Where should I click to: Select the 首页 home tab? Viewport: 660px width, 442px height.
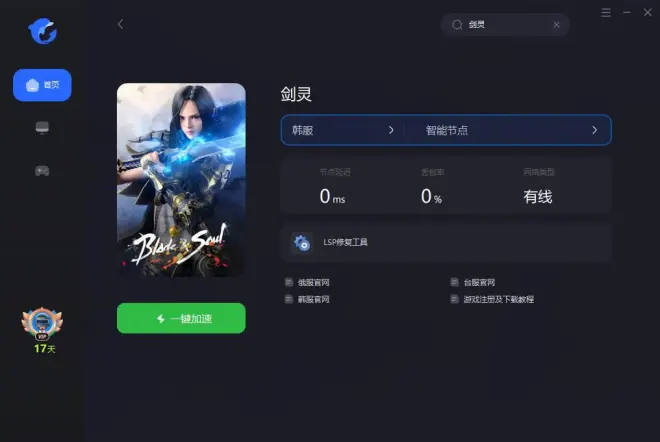42,85
